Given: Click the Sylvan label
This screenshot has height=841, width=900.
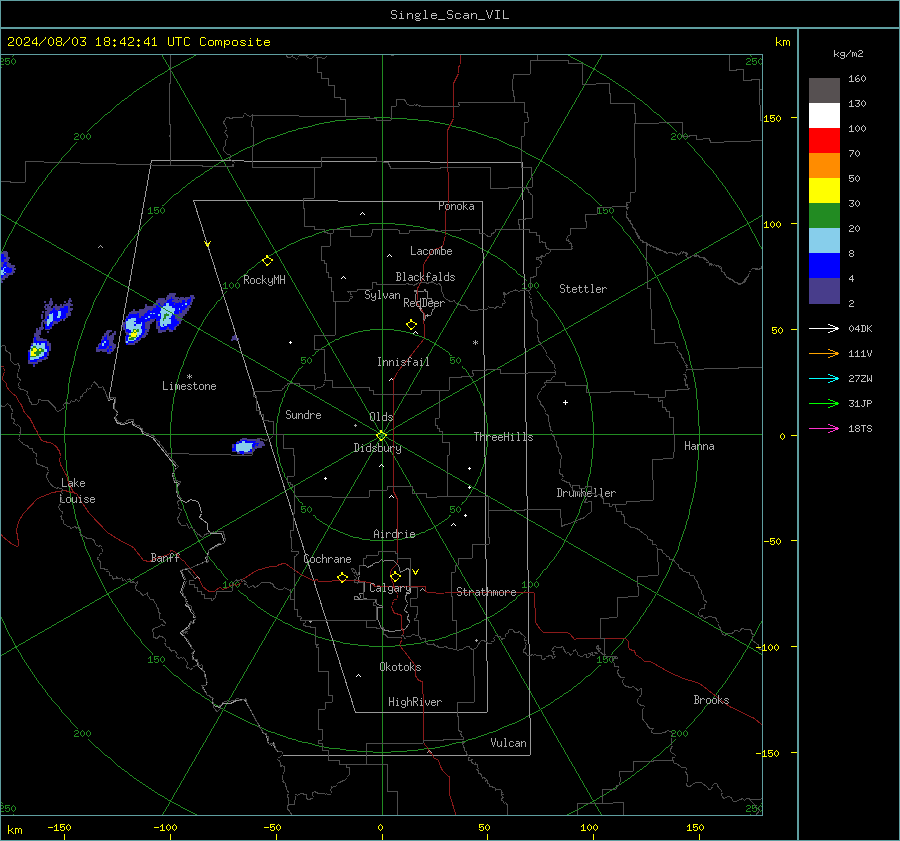Looking at the screenshot, I should (x=382, y=295).
